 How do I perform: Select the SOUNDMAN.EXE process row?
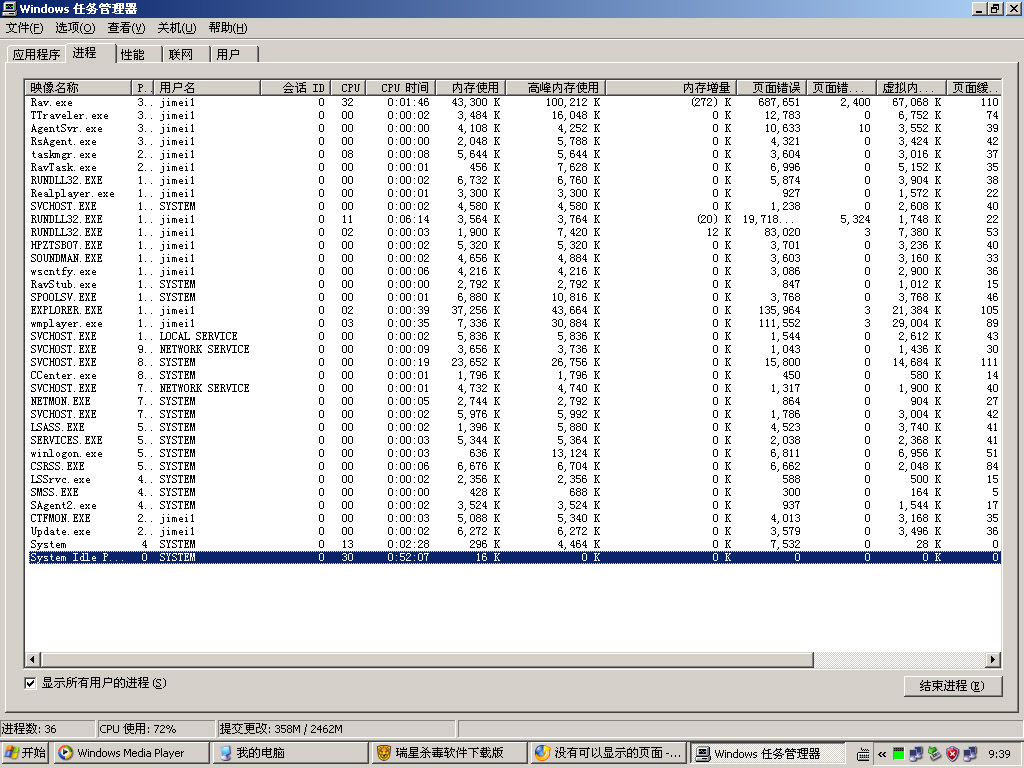click(515, 259)
